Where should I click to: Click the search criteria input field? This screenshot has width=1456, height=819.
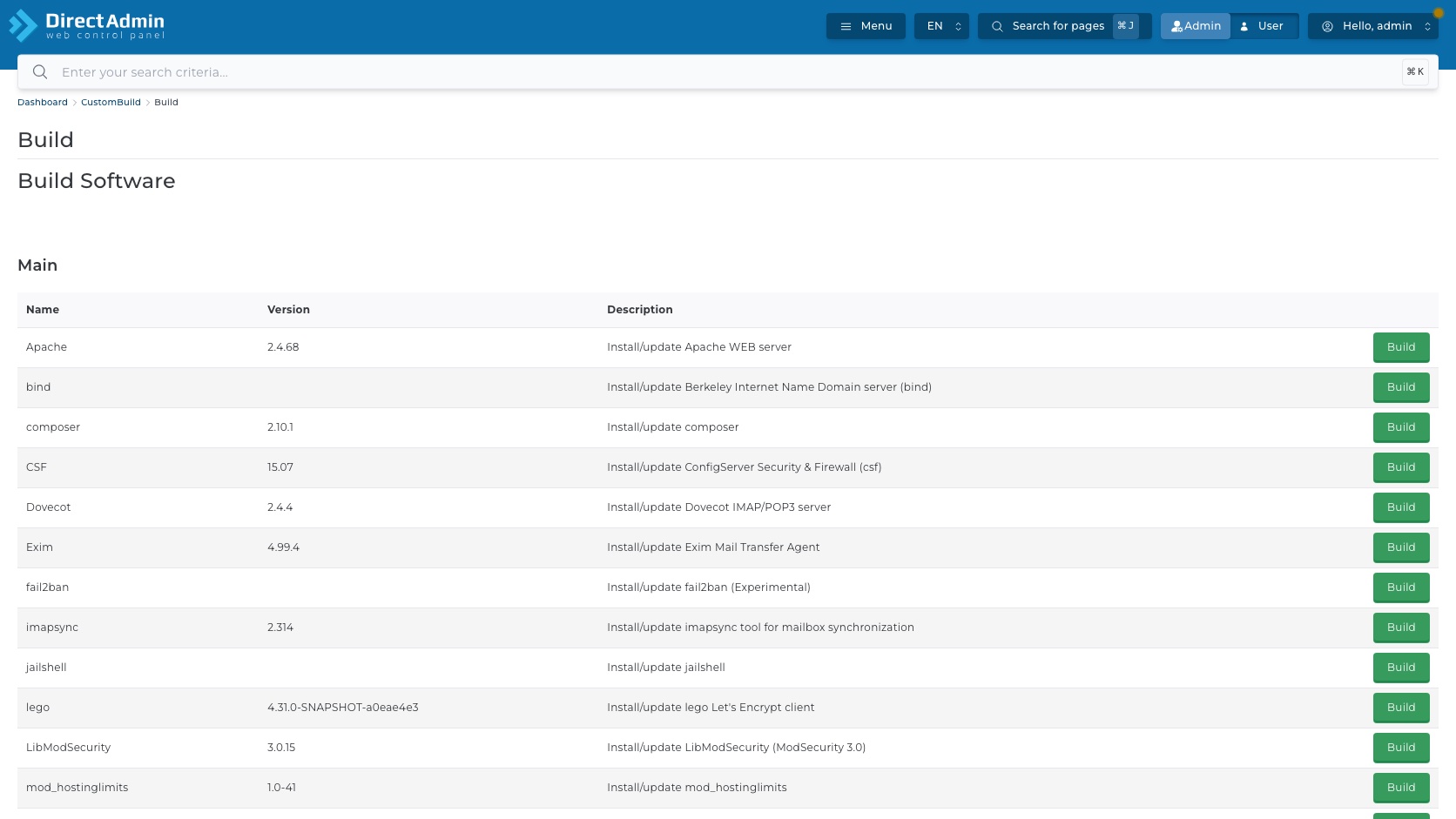pos(727,72)
